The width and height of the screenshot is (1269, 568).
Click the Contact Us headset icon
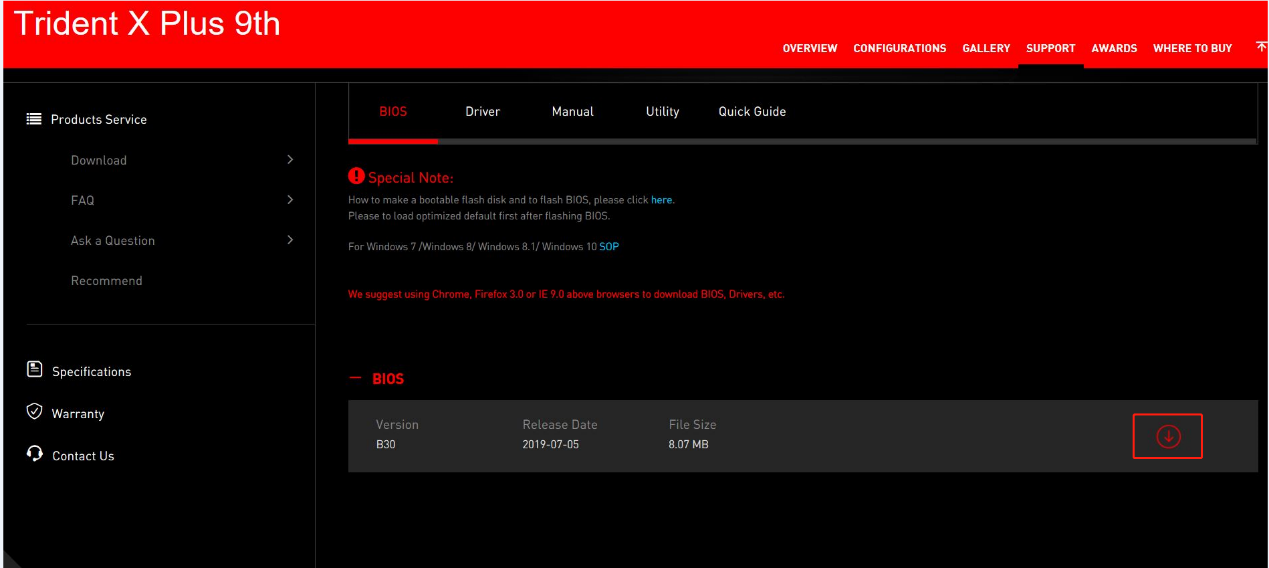coord(34,454)
